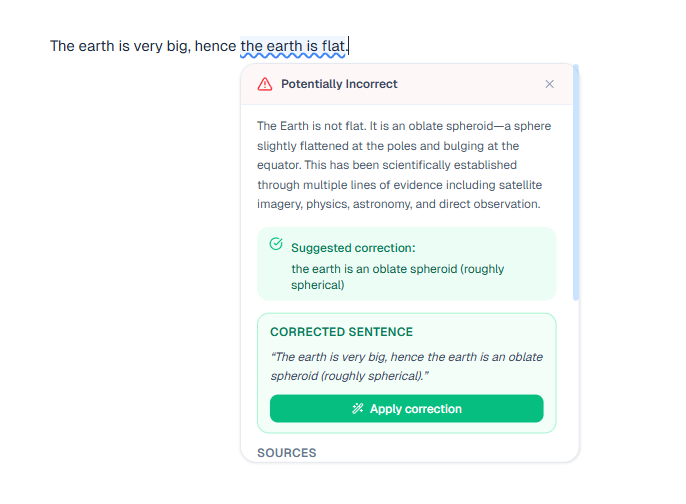Screen dimensions: 686x504
Task: Click the word "equator" in the explanation
Action: 280,165
